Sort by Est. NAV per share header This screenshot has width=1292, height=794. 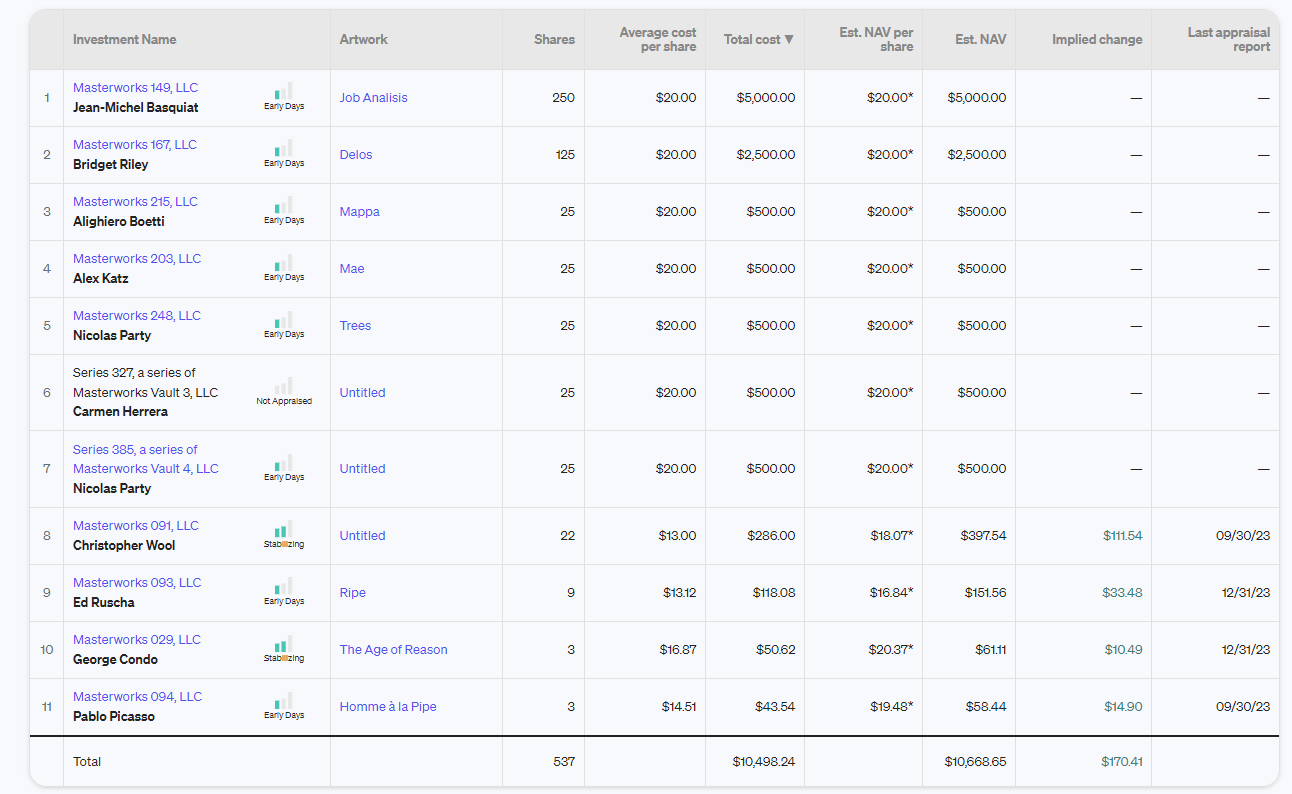(876, 40)
